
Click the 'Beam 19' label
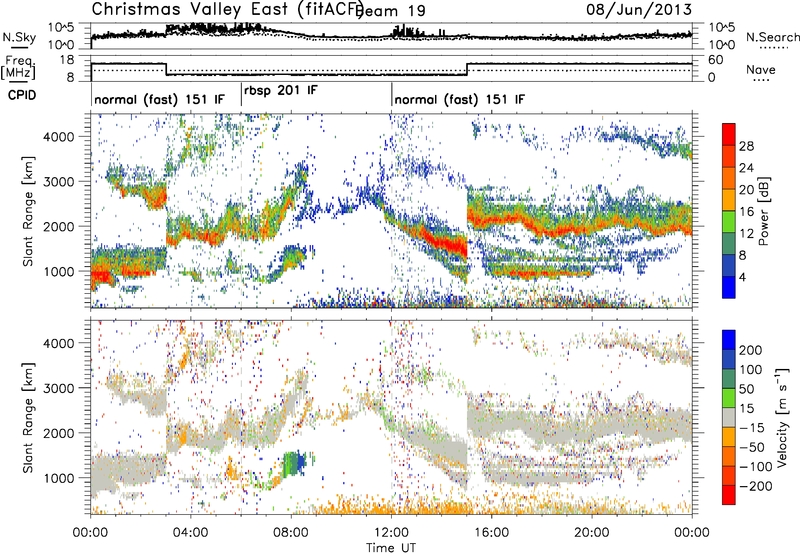tap(391, 11)
